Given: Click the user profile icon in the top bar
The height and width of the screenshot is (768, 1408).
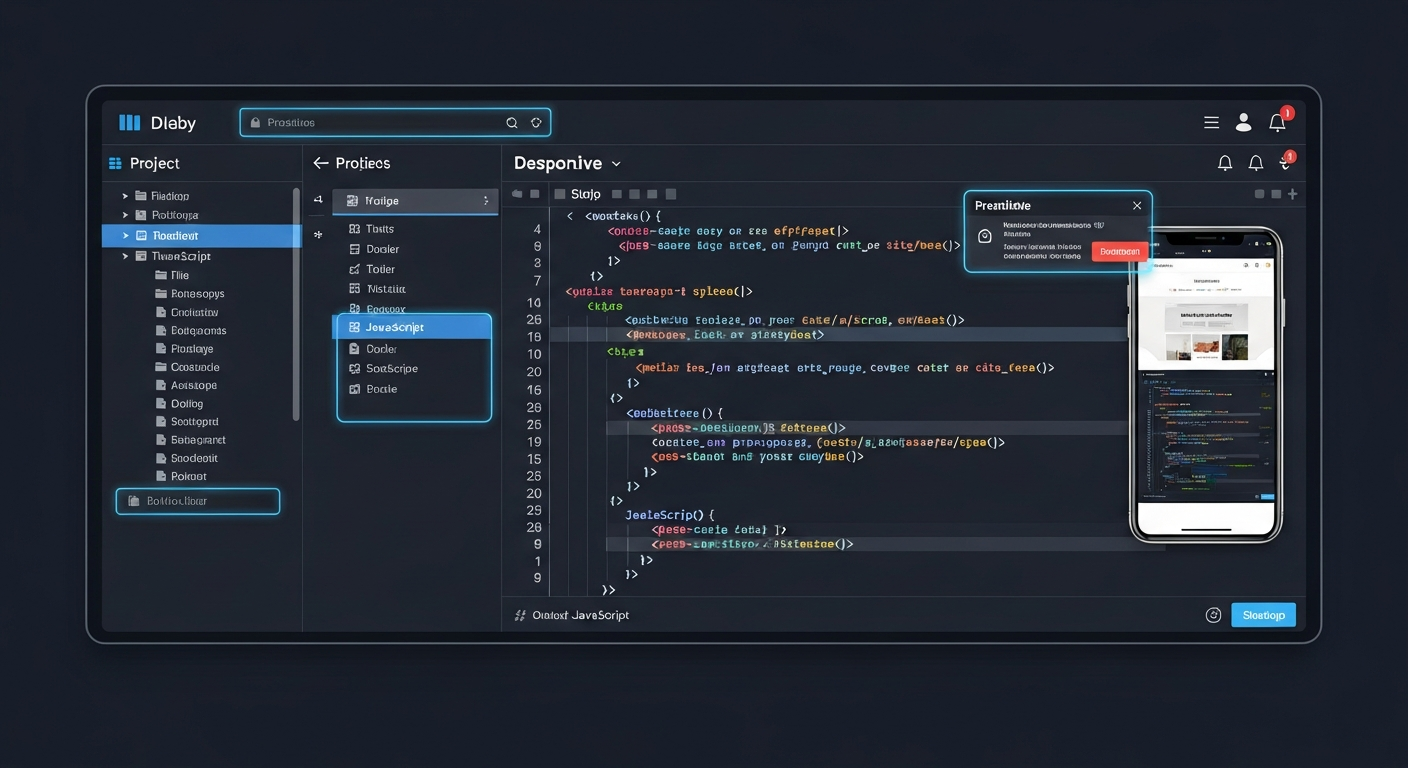Looking at the screenshot, I should tap(1243, 121).
